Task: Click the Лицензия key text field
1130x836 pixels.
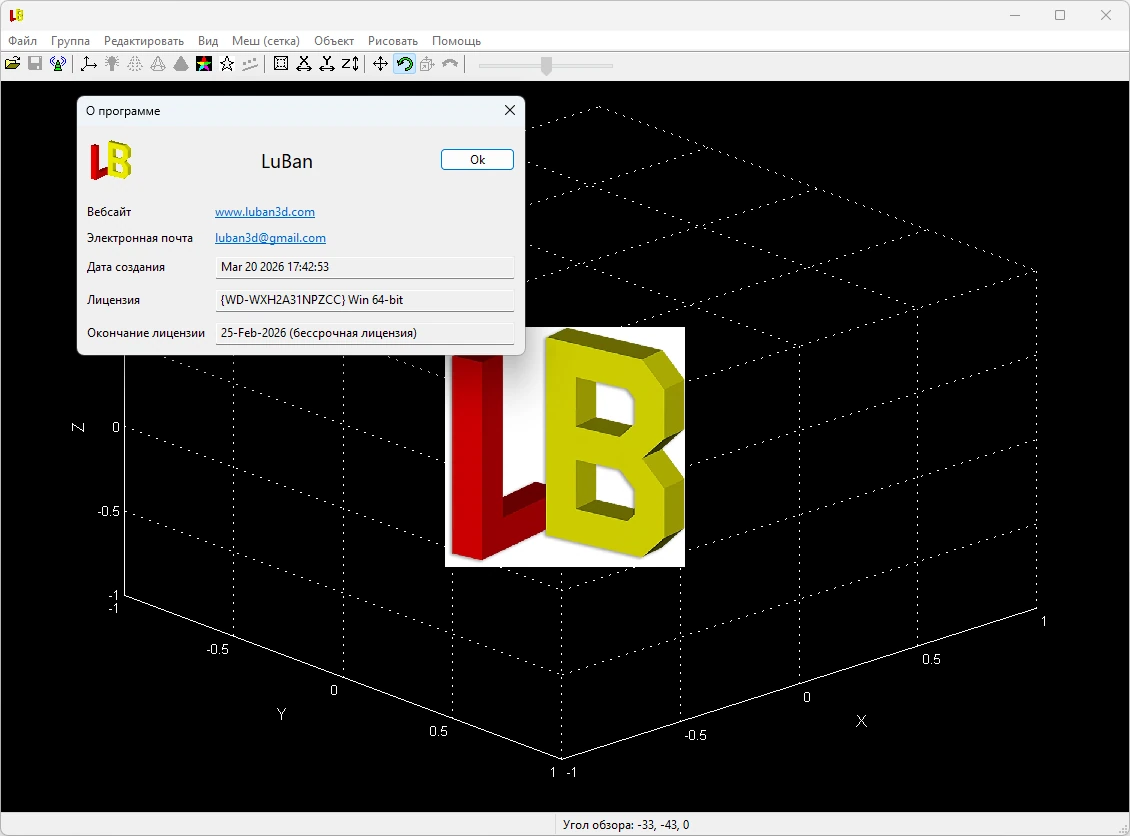Action: click(365, 300)
